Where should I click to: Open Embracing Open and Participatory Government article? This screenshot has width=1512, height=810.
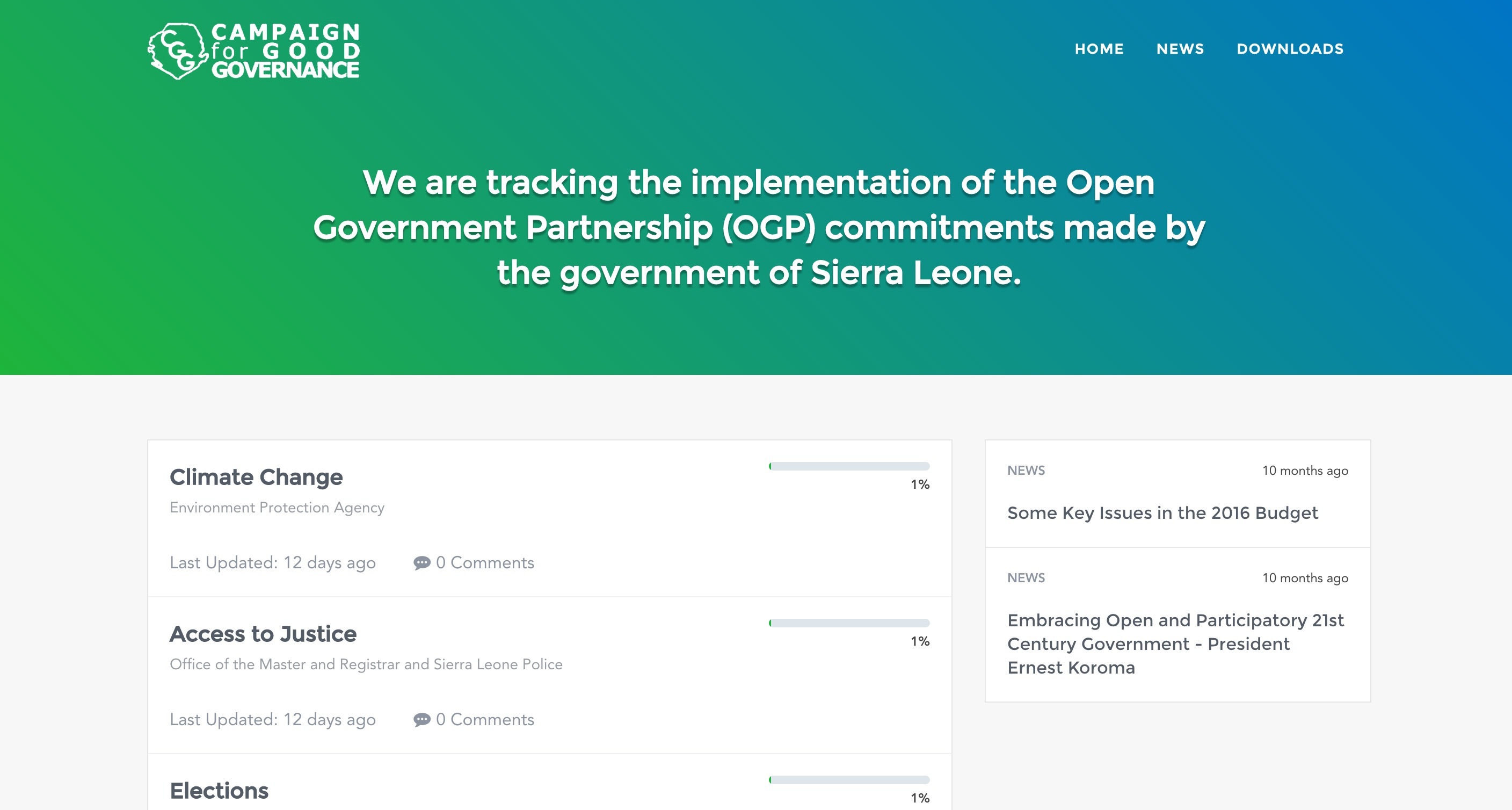click(x=1175, y=644)
